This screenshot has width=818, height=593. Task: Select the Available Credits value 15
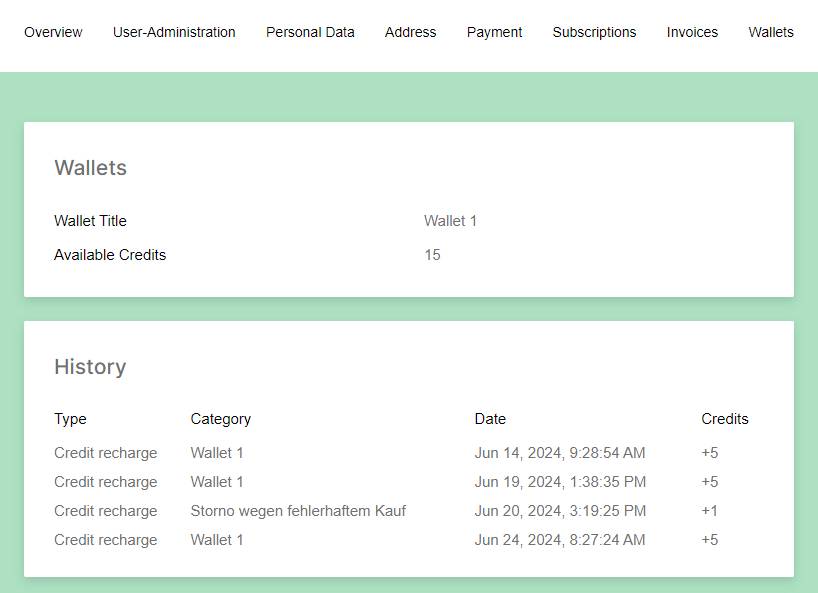point(432,255)
